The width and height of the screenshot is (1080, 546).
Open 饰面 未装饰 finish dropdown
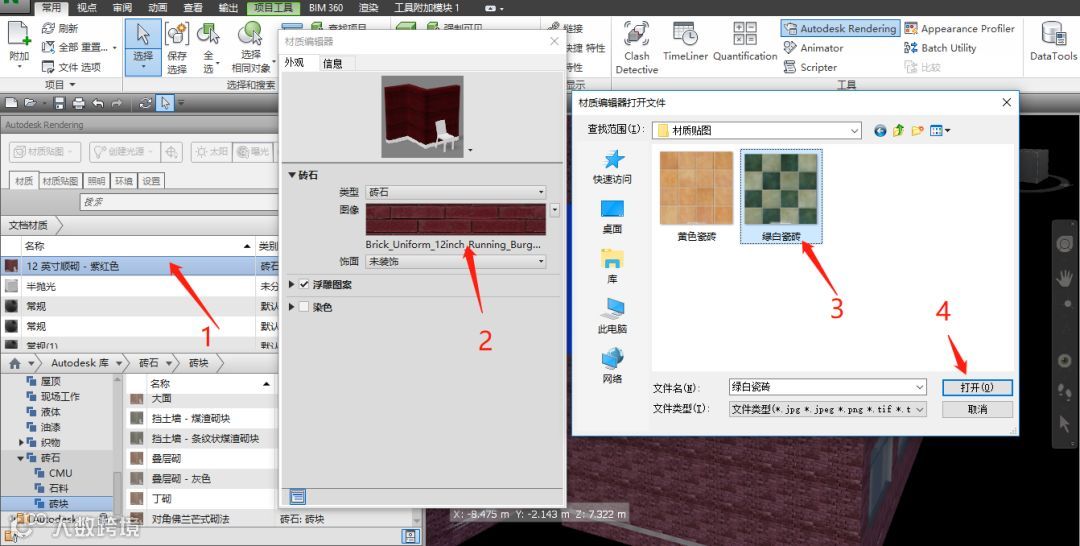click(456, 262)
